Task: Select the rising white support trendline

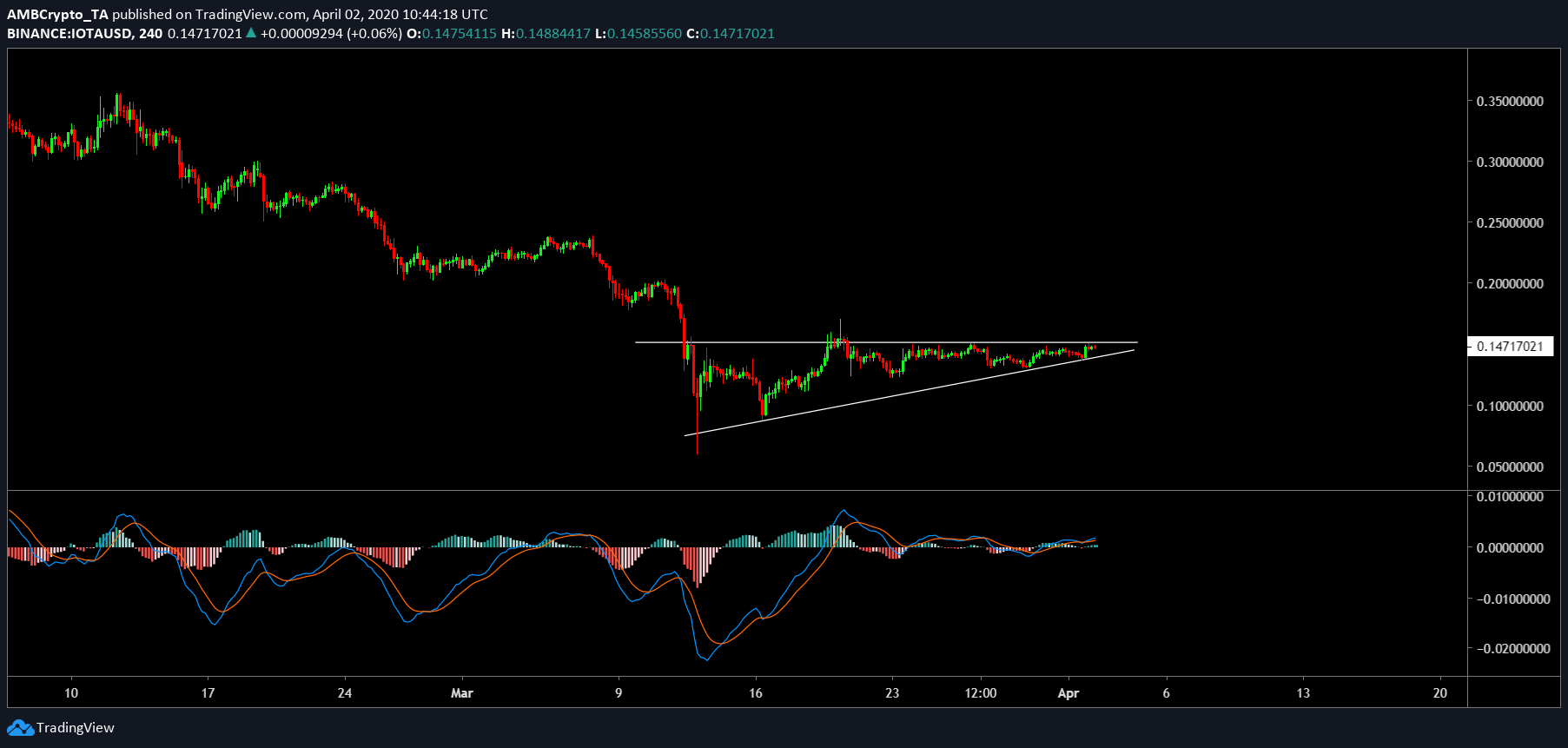Action: point(909,393)
